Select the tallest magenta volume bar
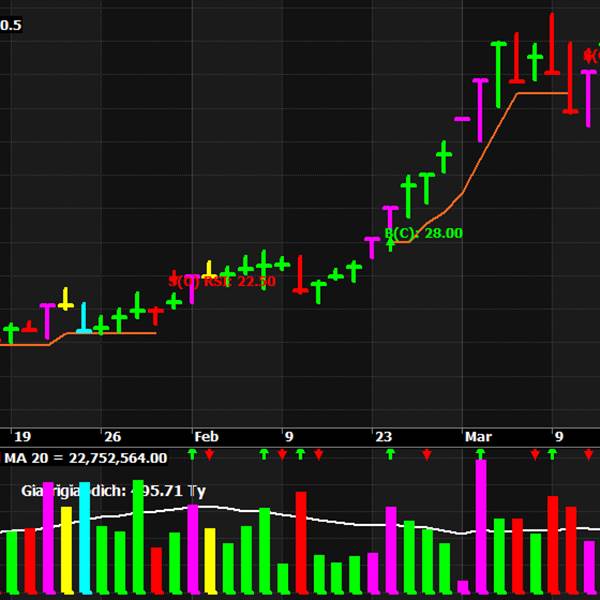 click(481, 527)
